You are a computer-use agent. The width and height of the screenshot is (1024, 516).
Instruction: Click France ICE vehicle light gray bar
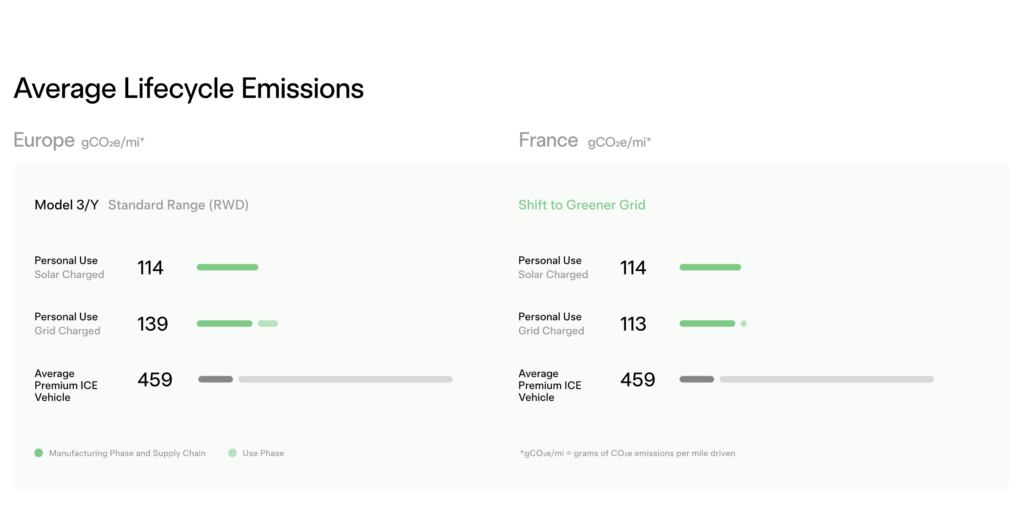pyautogui.click(x=826, y=379)
